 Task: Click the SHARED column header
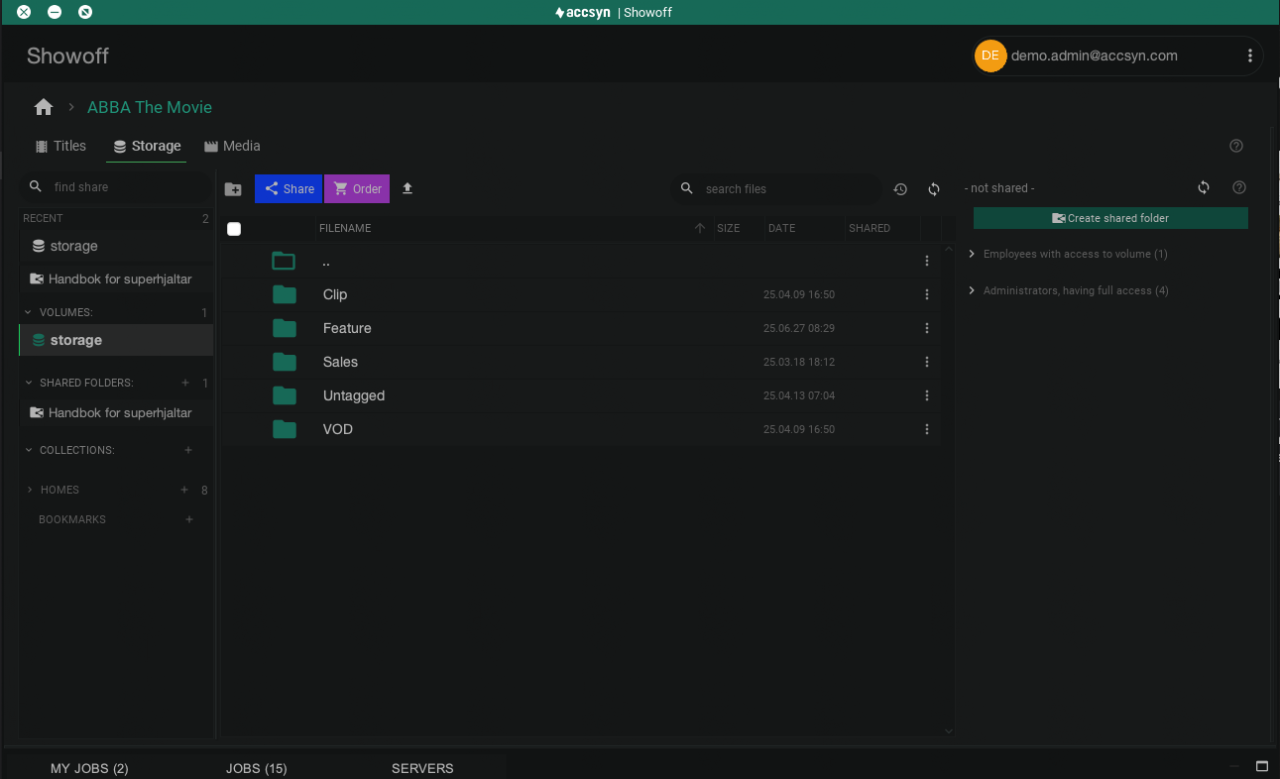point(869,228)
